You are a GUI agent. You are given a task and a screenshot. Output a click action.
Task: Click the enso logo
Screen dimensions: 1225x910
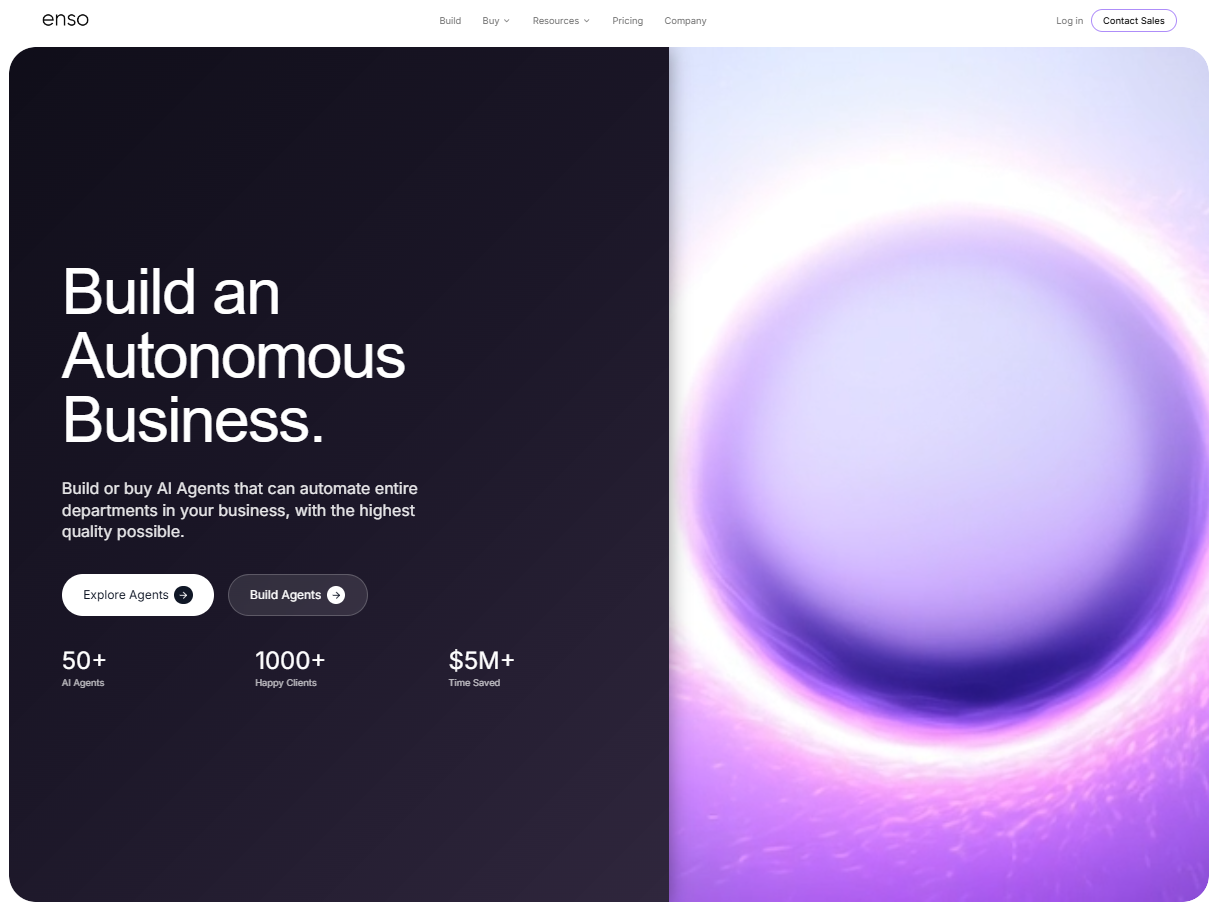pyautogui.click(x=65, y=20)
